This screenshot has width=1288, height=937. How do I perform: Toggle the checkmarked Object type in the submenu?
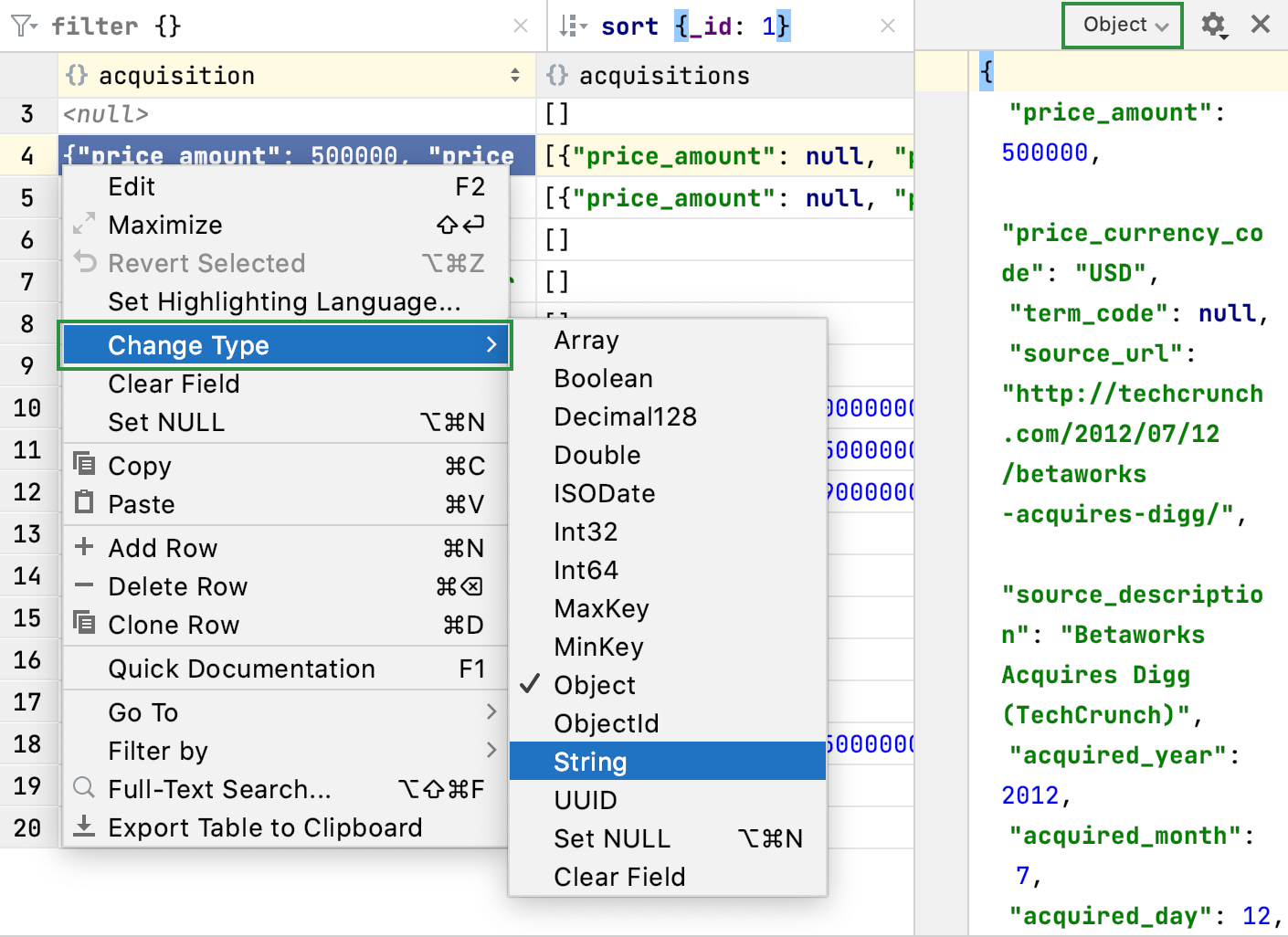pos(595,685)
